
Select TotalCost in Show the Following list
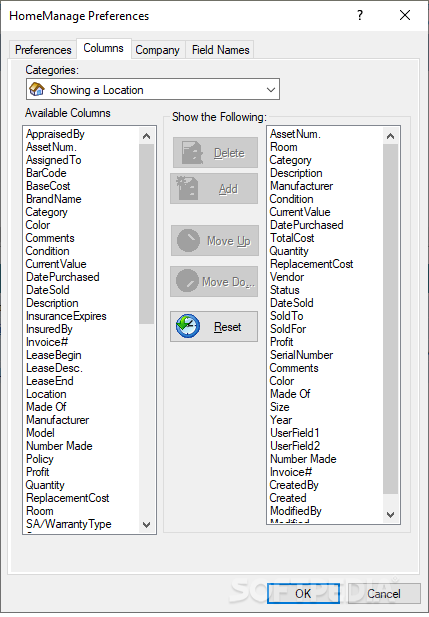[x=292, y=238]
